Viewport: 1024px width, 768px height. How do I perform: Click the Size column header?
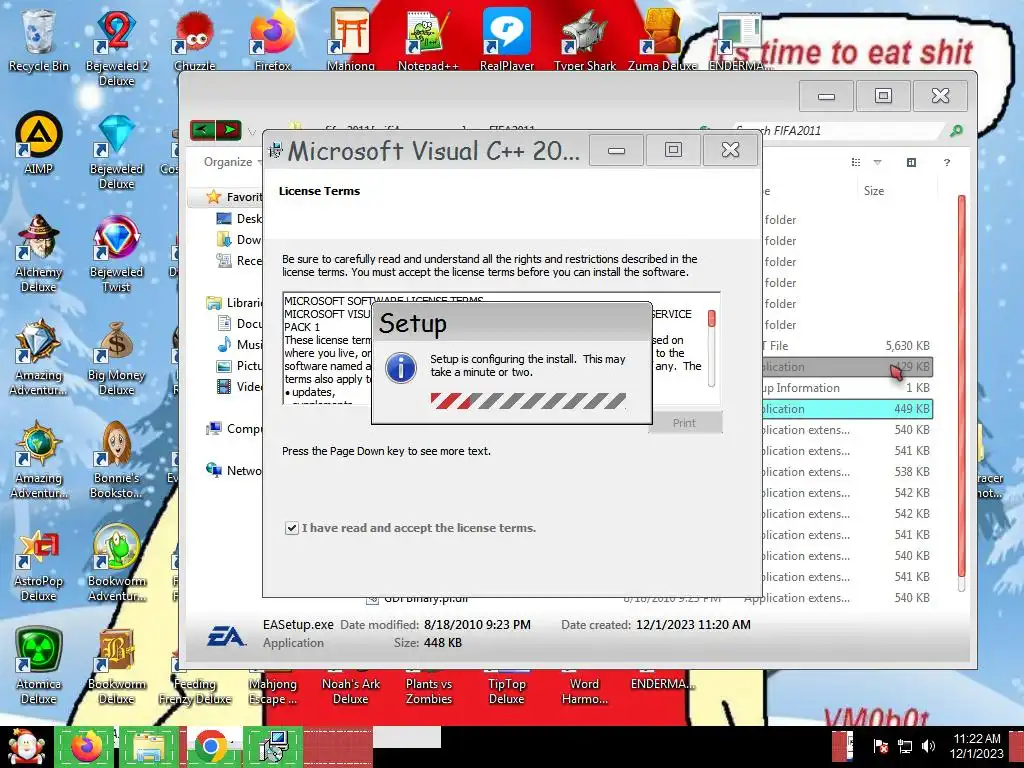[873, 191]
